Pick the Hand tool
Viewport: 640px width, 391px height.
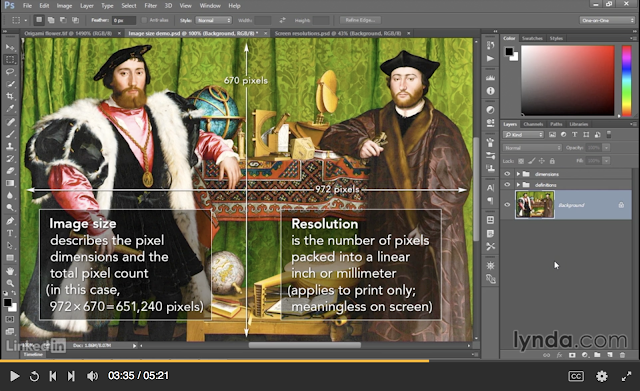coord(10,271)
